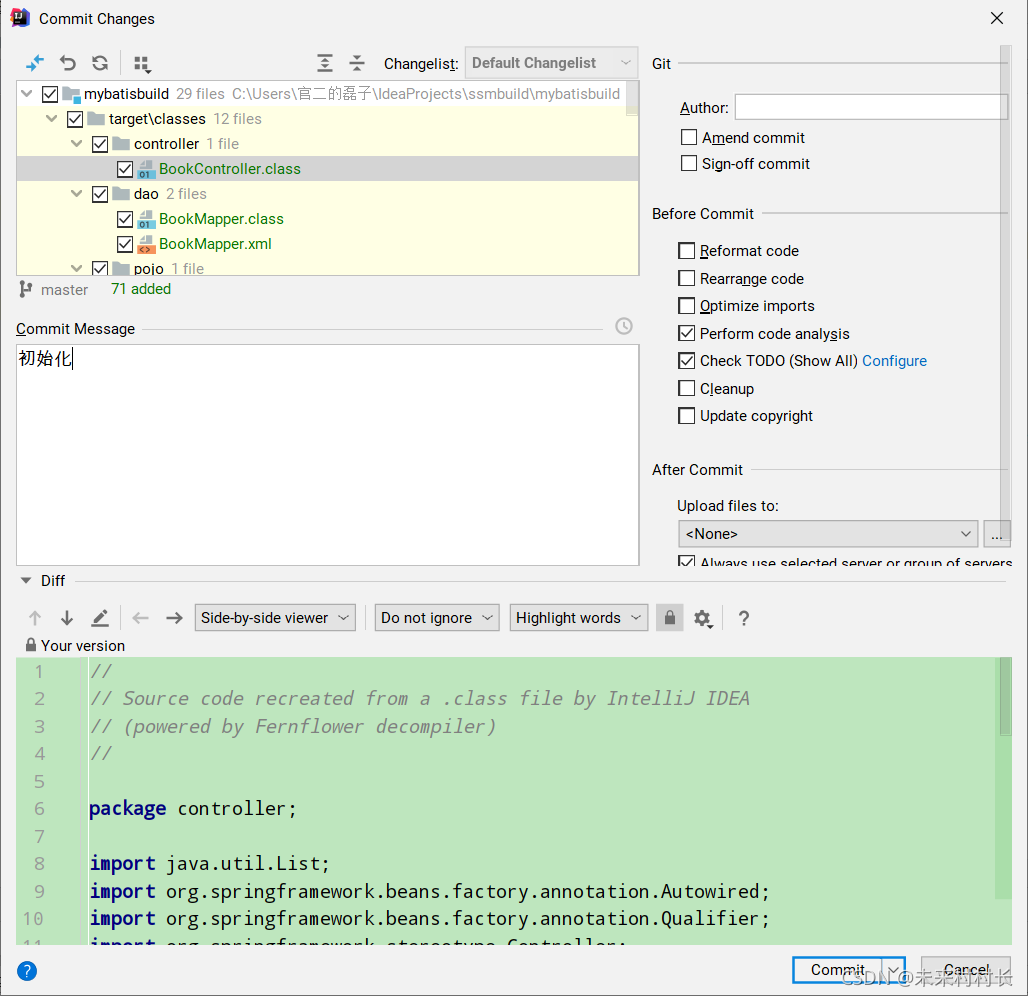The image size is (1028, 996).
Task: Click in the Author input field
Action: pos(871,107)
